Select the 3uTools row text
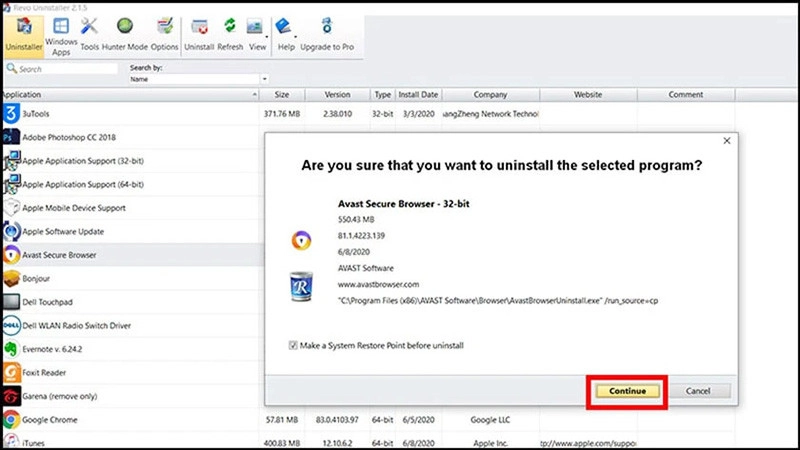800x450 pixels. (x=36, y=114)
